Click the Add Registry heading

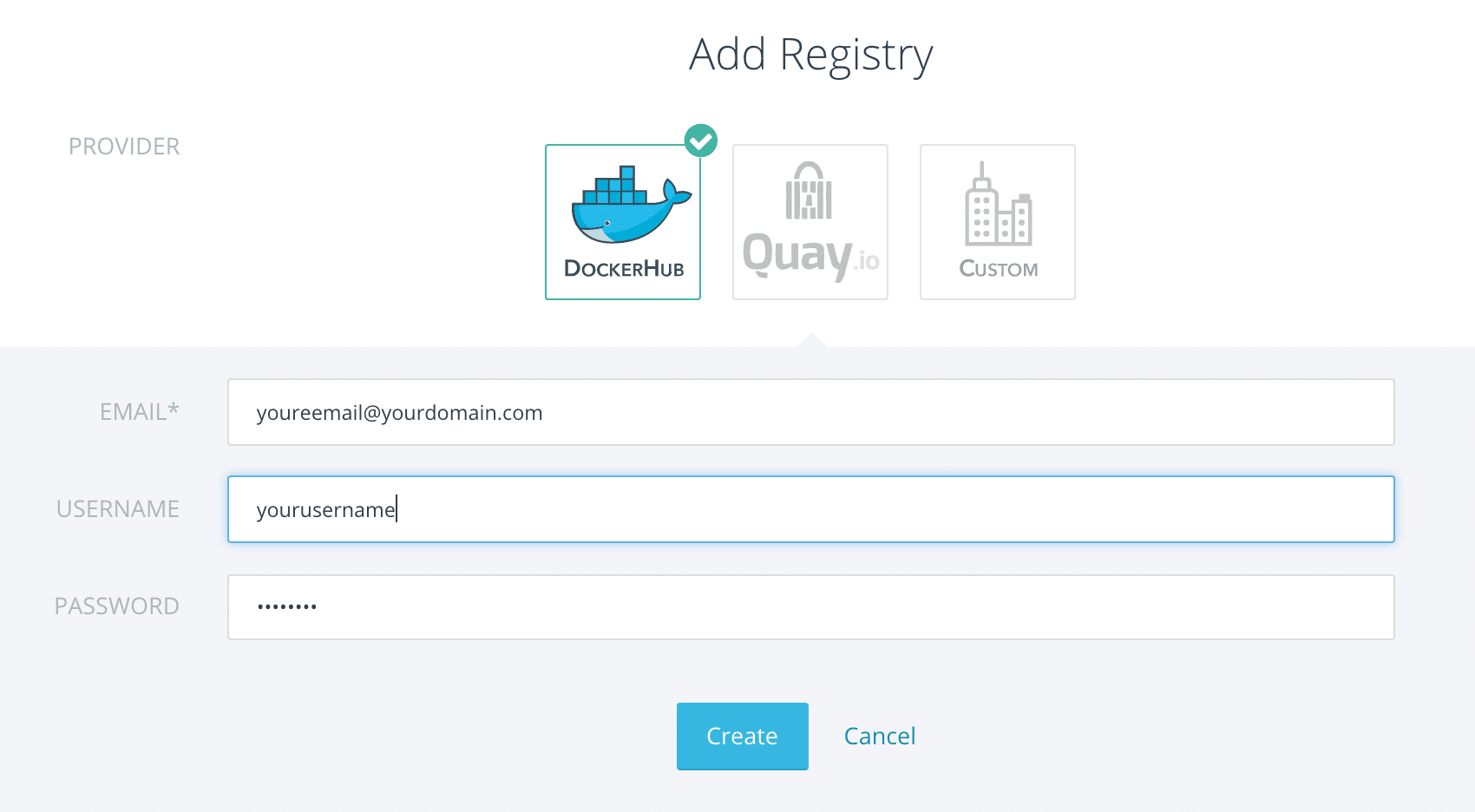tap(811, 56)
